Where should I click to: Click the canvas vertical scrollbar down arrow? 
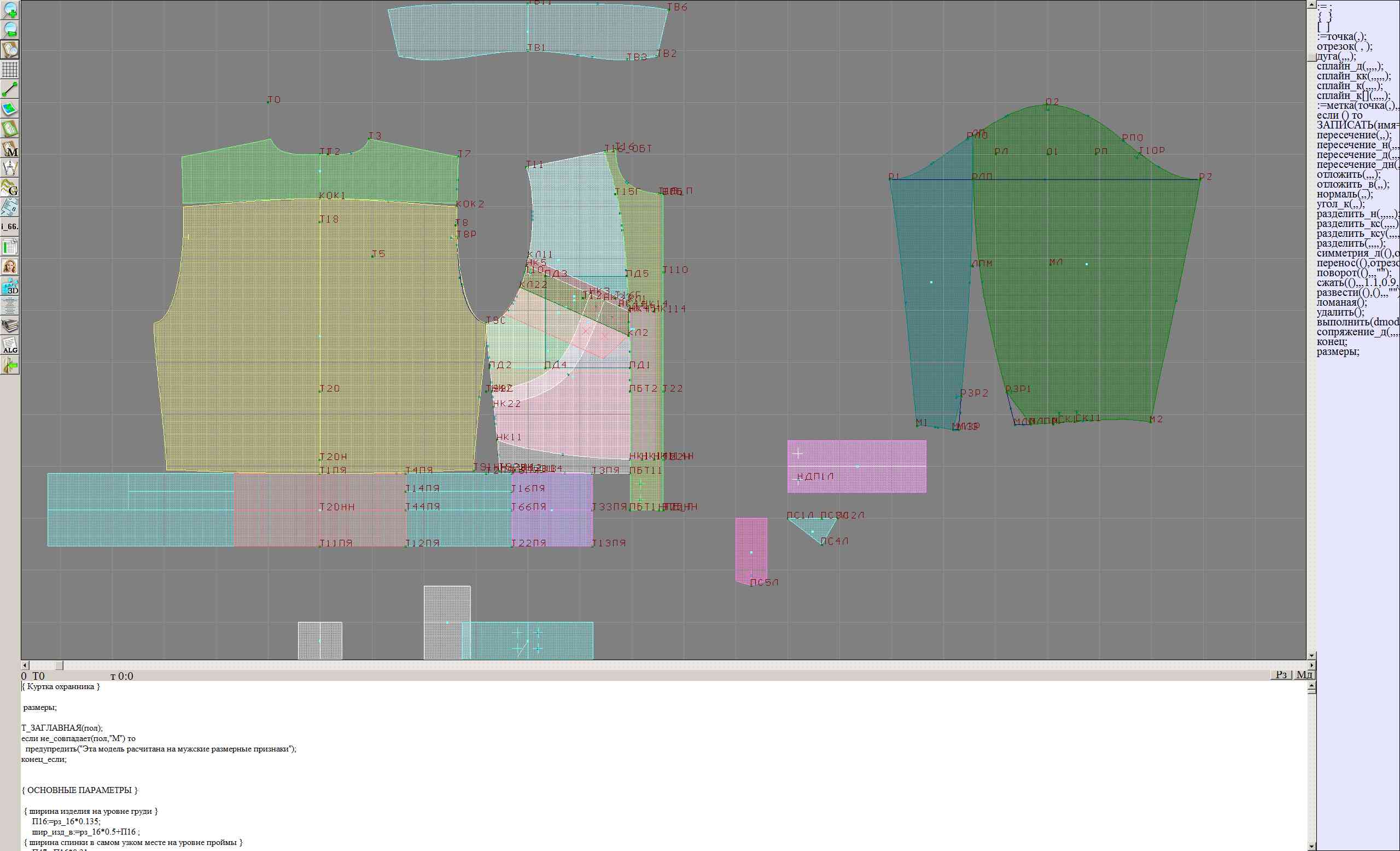click(1311, 656)
